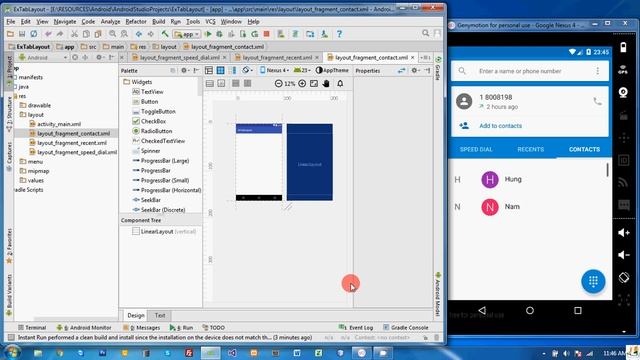Open the orientation dropdown in designer toolbar

coord(247,70)
